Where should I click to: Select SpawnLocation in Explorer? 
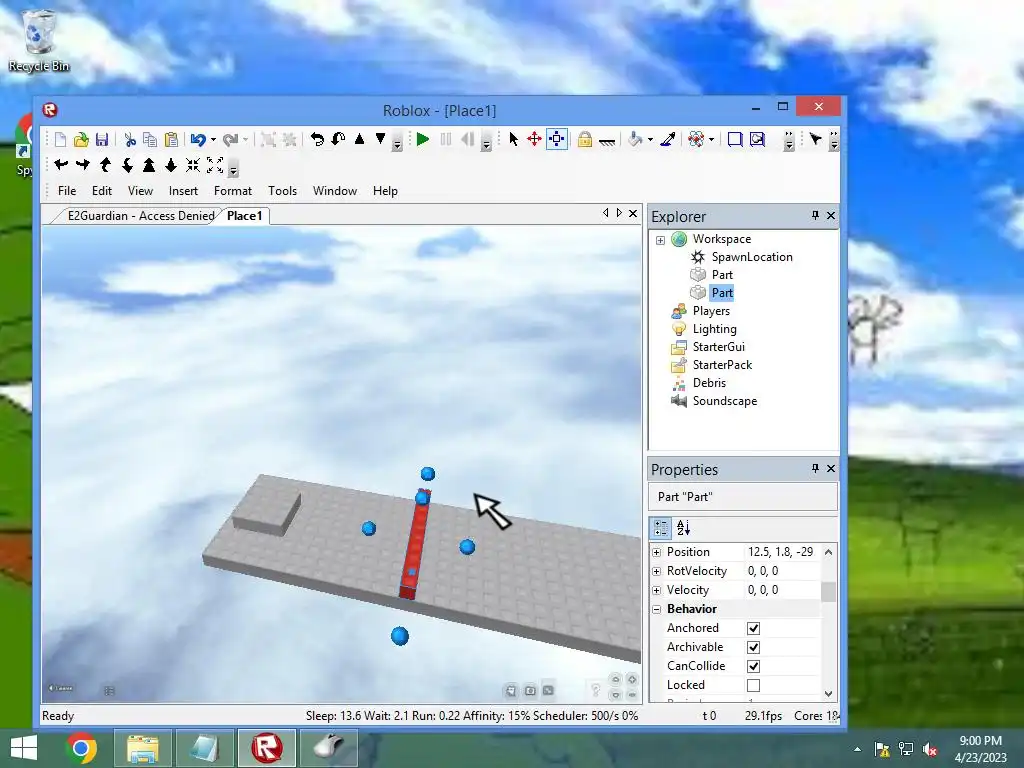pyautogui.click(x=752, y=257)
